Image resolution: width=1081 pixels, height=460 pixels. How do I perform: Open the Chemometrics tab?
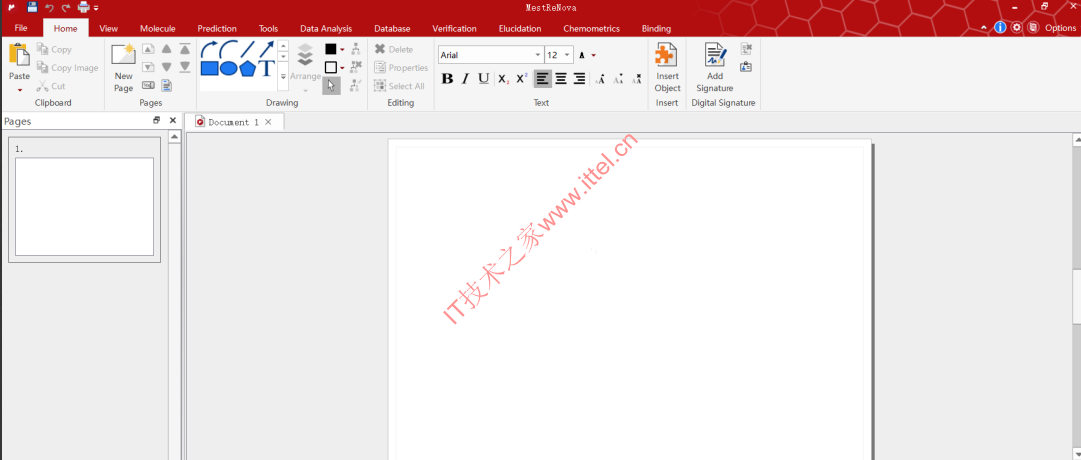pos(591,28)
